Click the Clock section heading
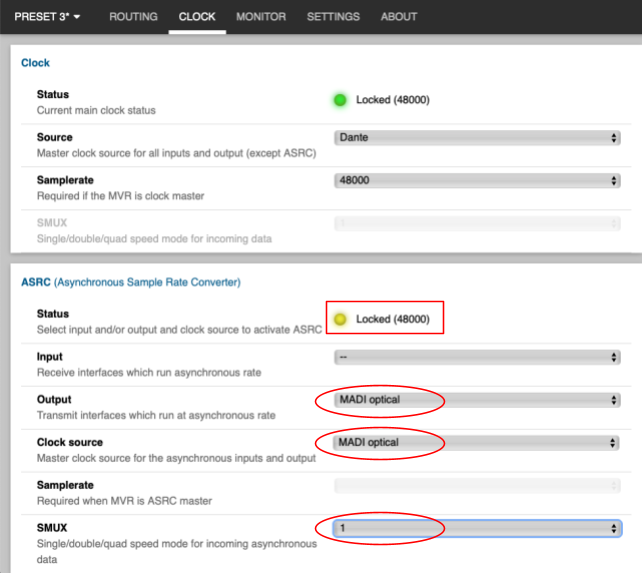 pyautogui.click(x=36, y=63)
